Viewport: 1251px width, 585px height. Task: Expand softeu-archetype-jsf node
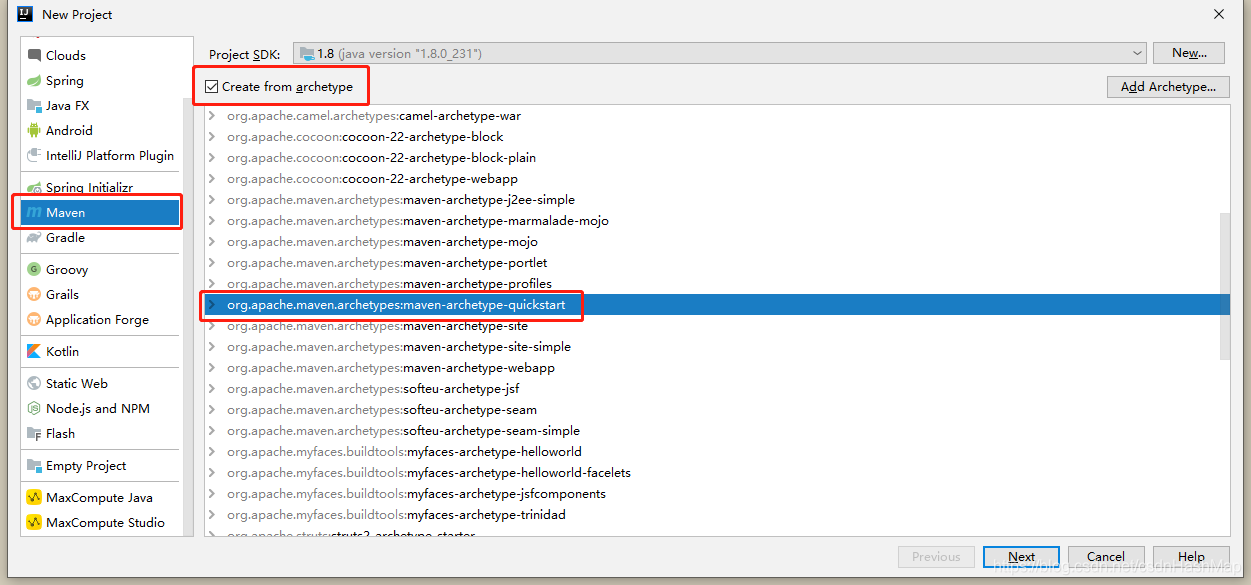[211, 389]
